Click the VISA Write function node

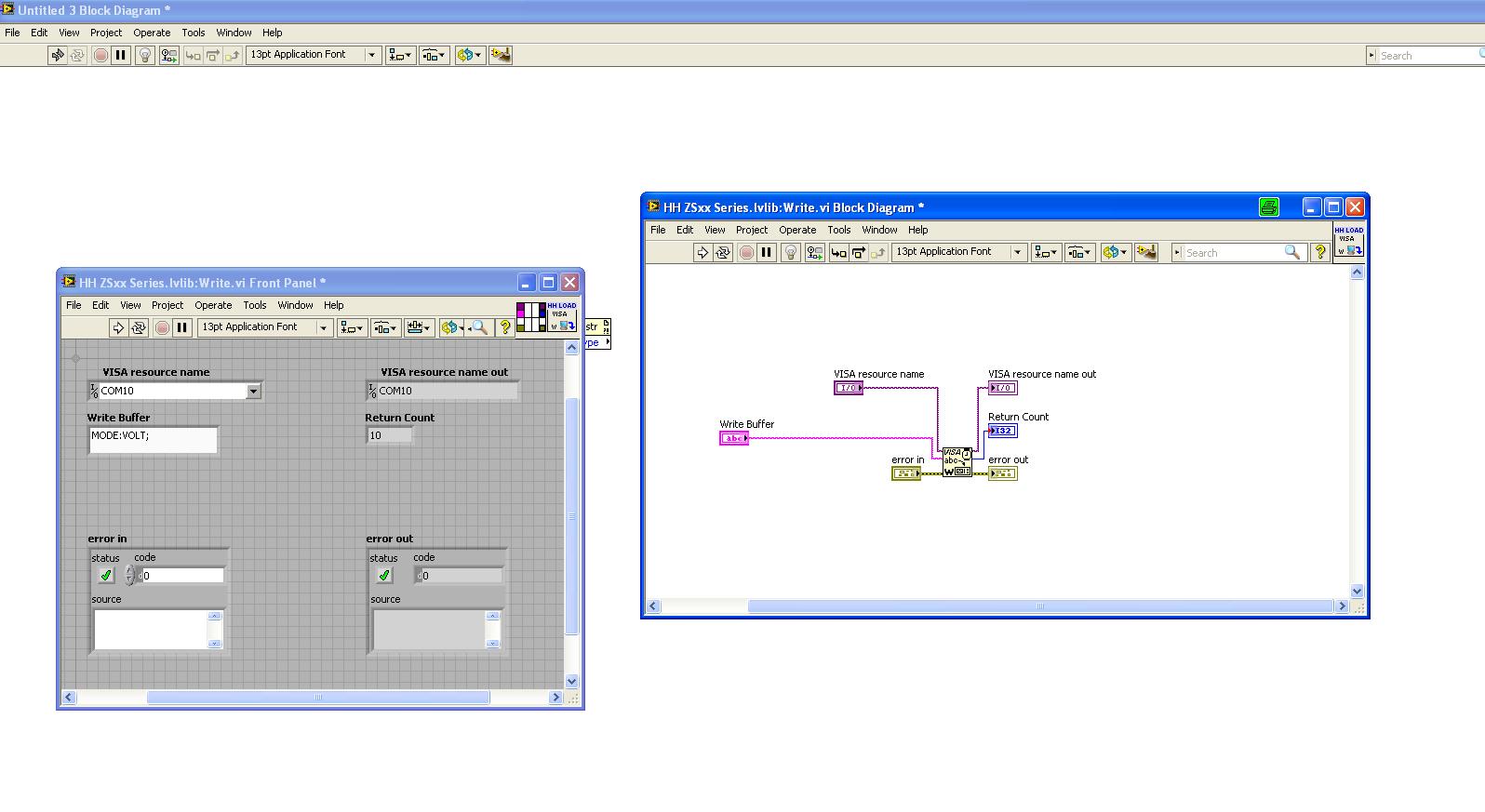(957, 461)
